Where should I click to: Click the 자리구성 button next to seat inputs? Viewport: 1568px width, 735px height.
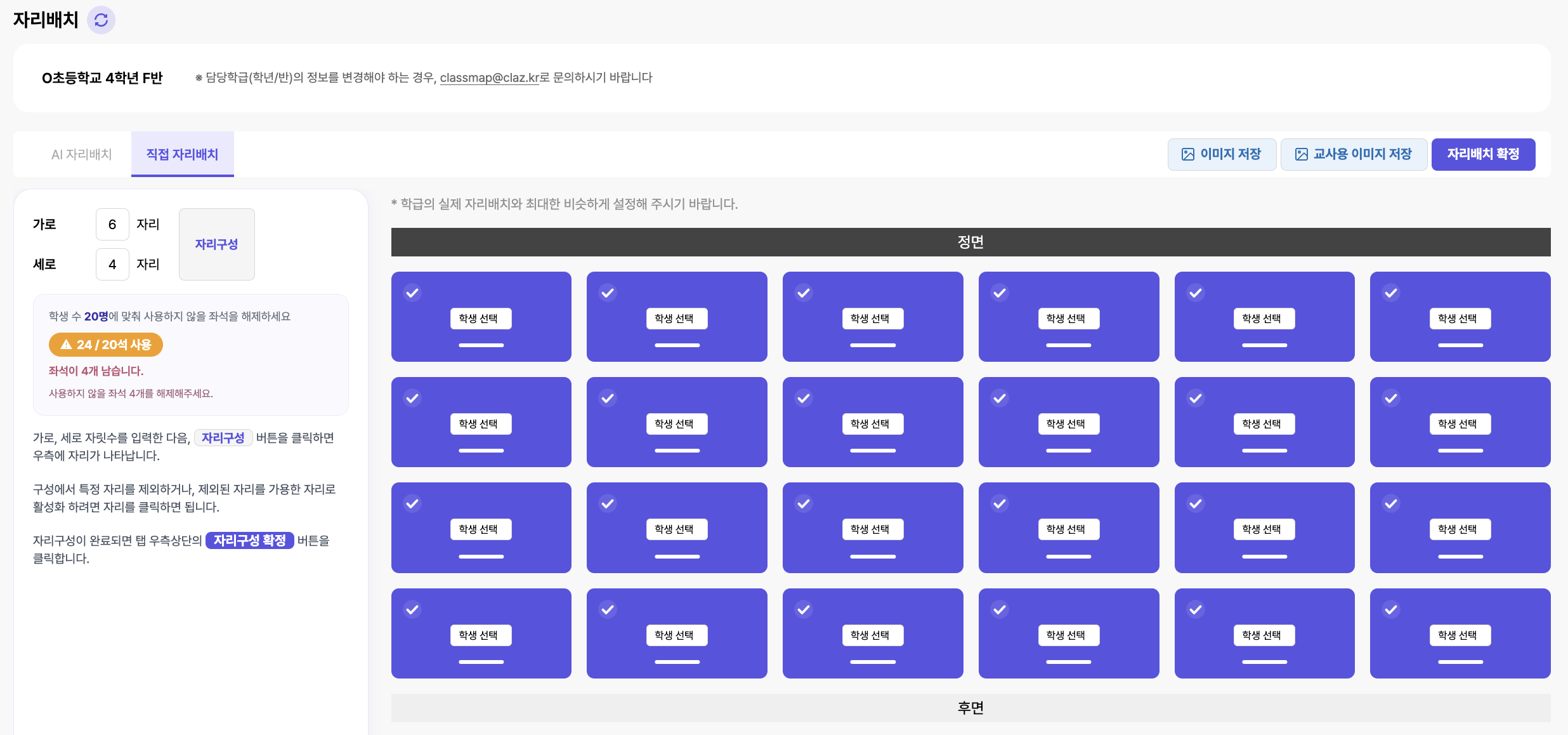(216, 244)
